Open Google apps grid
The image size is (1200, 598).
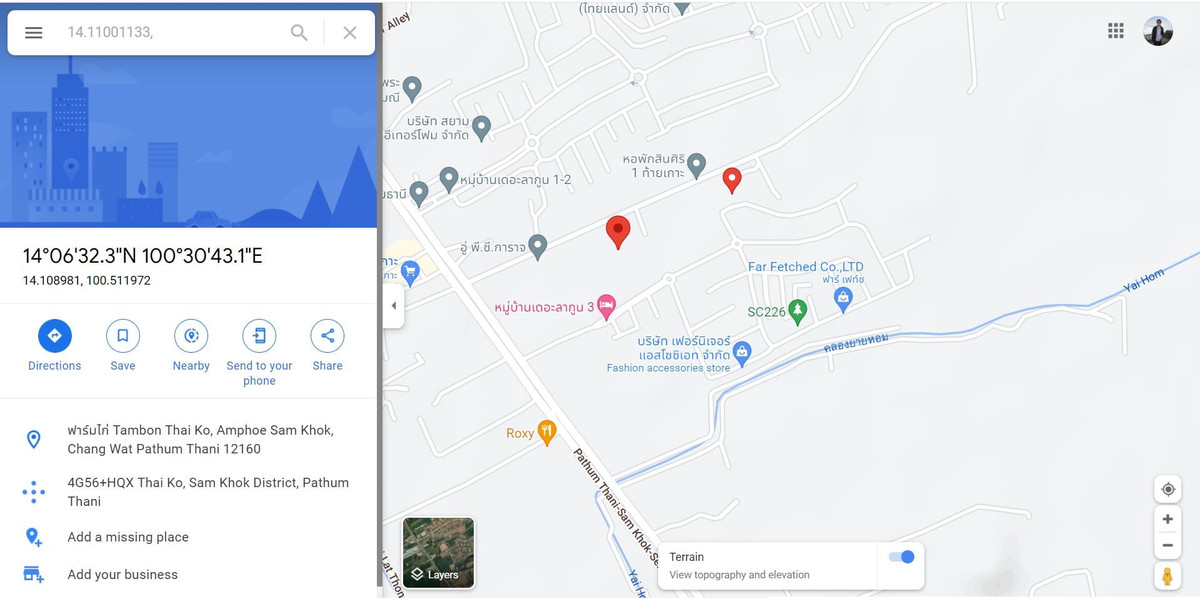[x=1116, y=31]
